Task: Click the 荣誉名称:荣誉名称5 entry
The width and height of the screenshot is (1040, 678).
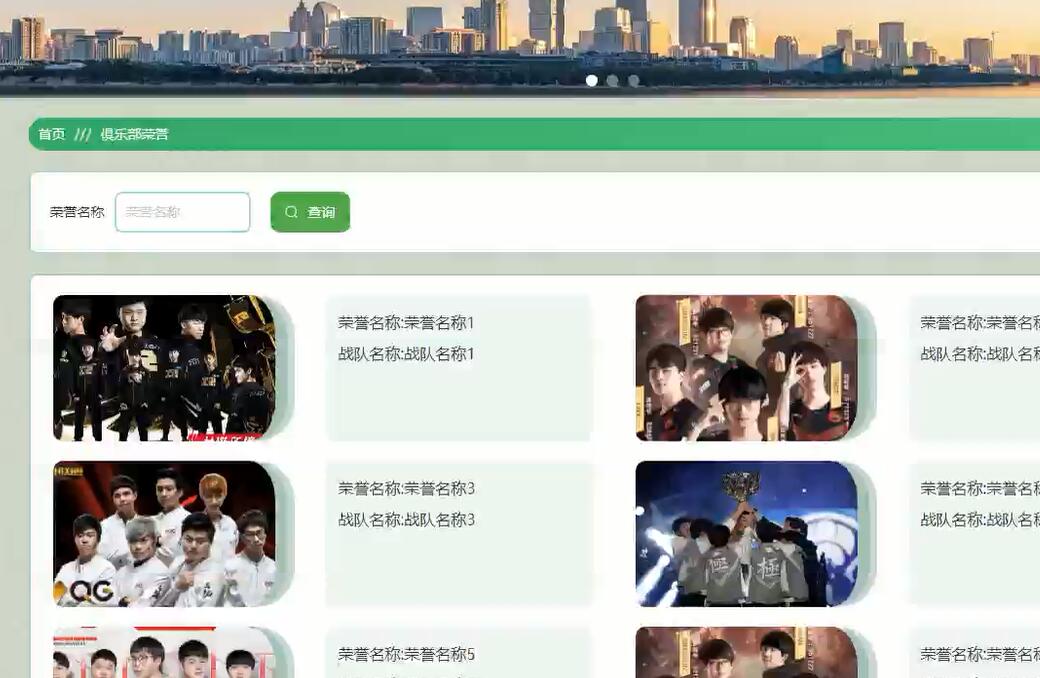Action: pyautogui.click(x=405, y=653)
